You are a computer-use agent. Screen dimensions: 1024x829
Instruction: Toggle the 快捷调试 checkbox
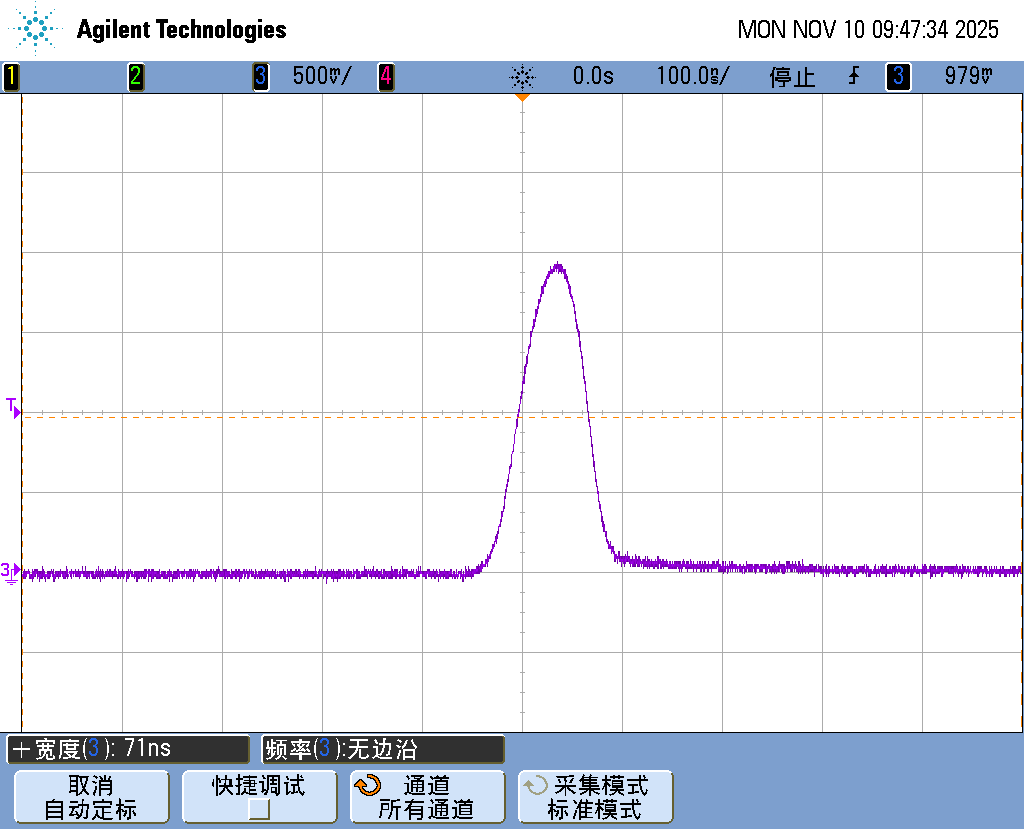[259, 809]
